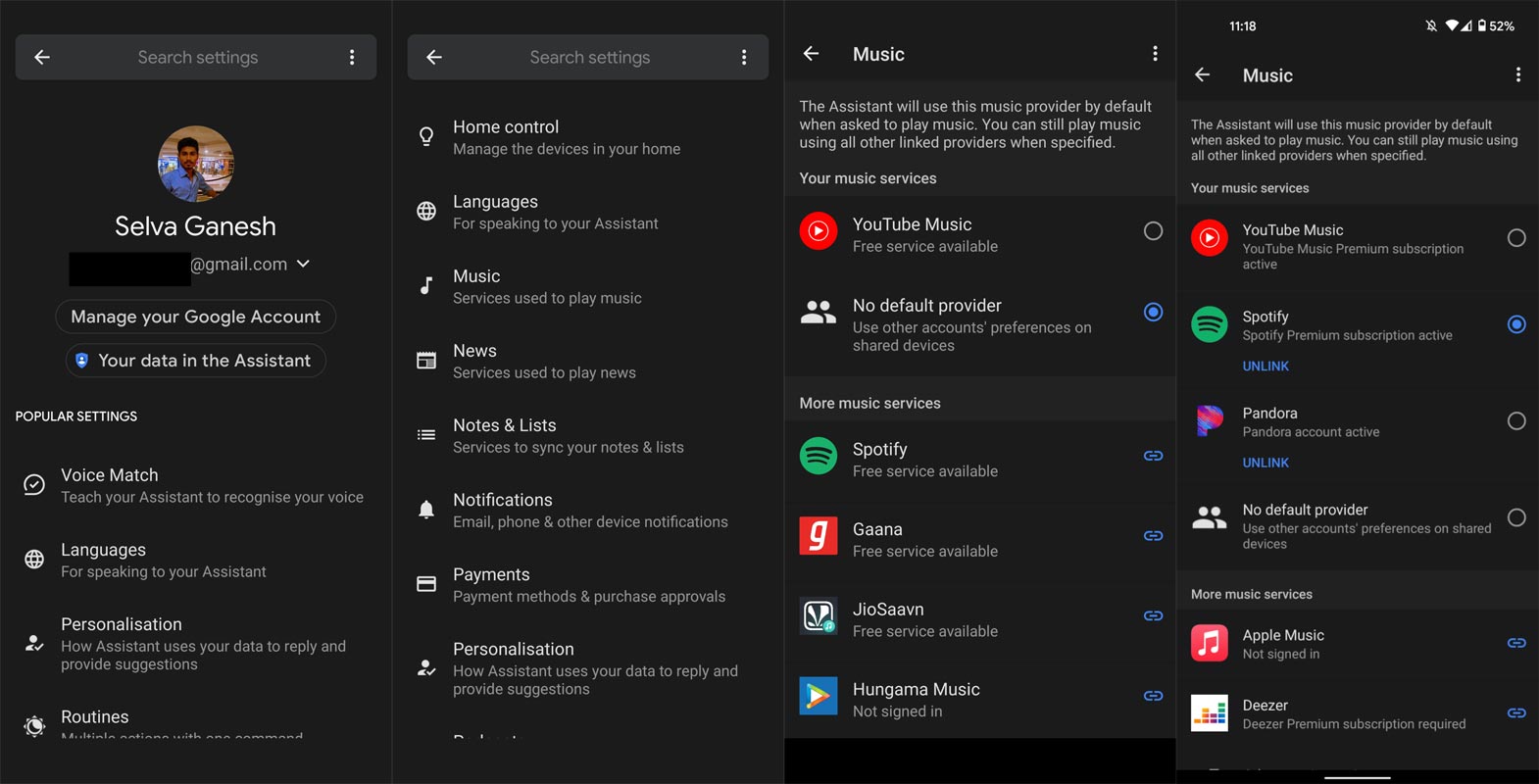Open Home control settings
Screen dimensions: 1539x784
[588, 137]
